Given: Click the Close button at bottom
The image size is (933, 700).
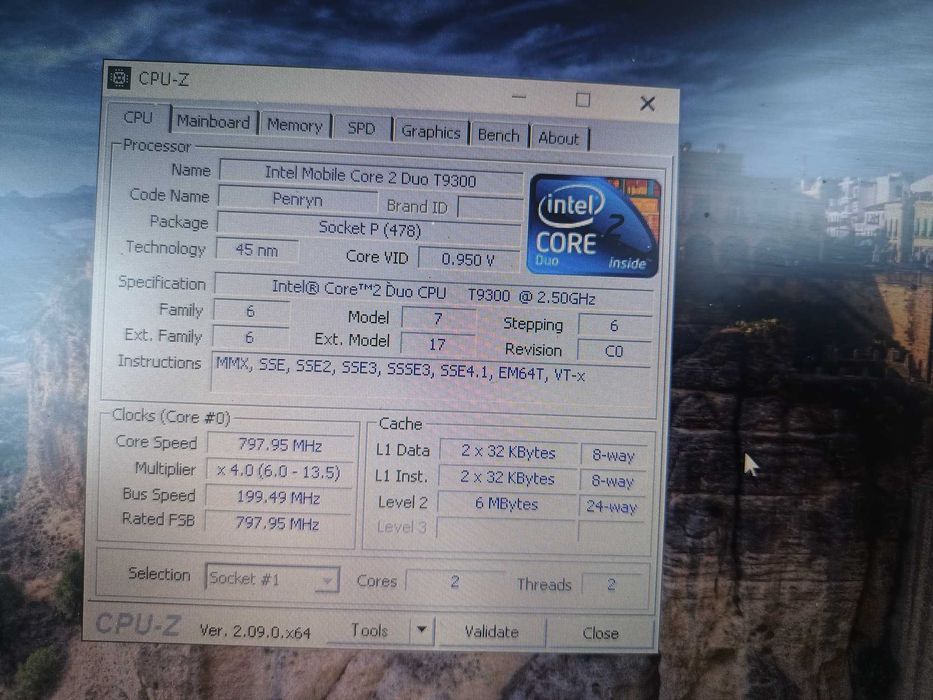Looking at the screenshot, I should [600, 633].
